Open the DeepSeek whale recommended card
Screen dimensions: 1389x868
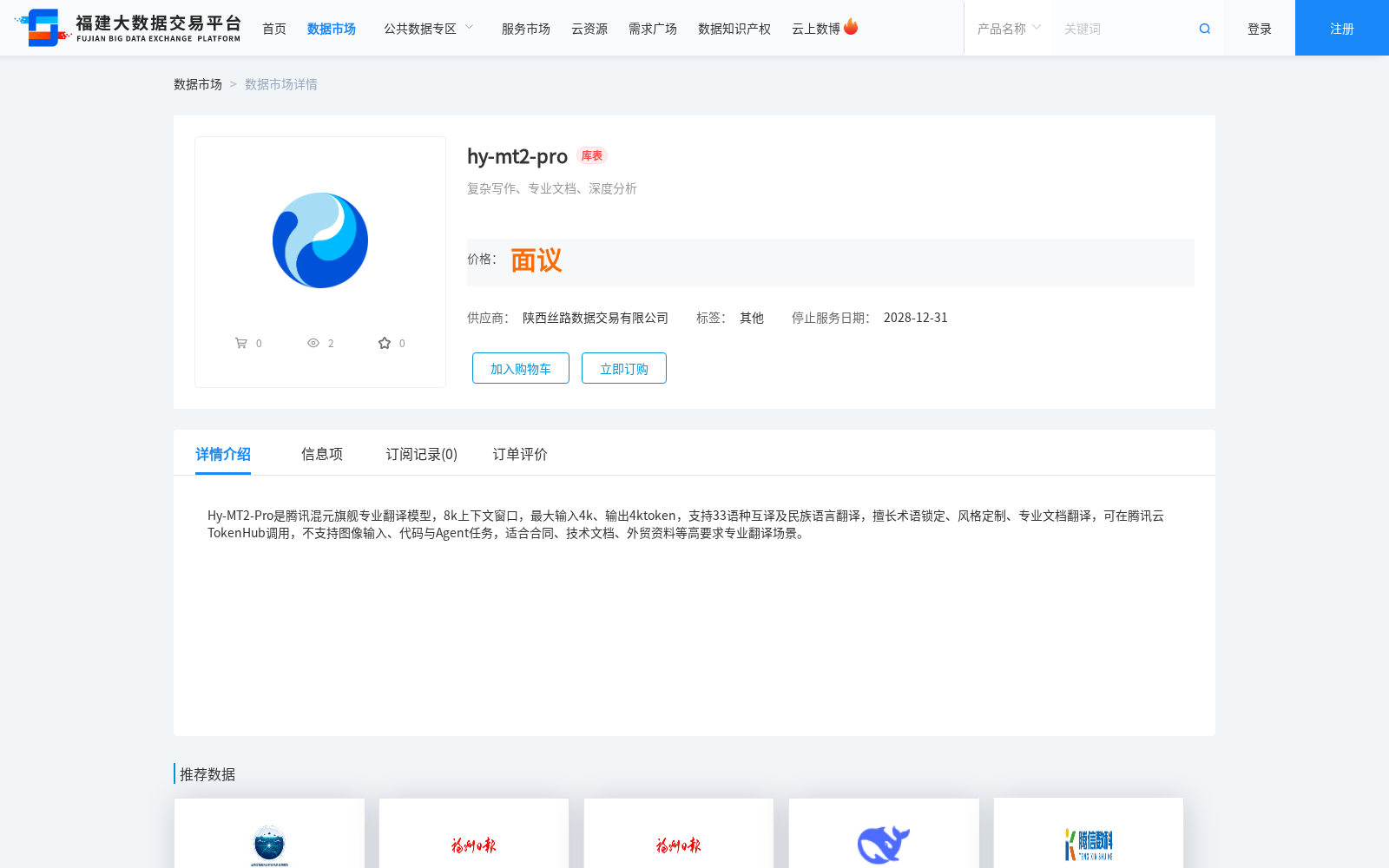pos(884,833)
